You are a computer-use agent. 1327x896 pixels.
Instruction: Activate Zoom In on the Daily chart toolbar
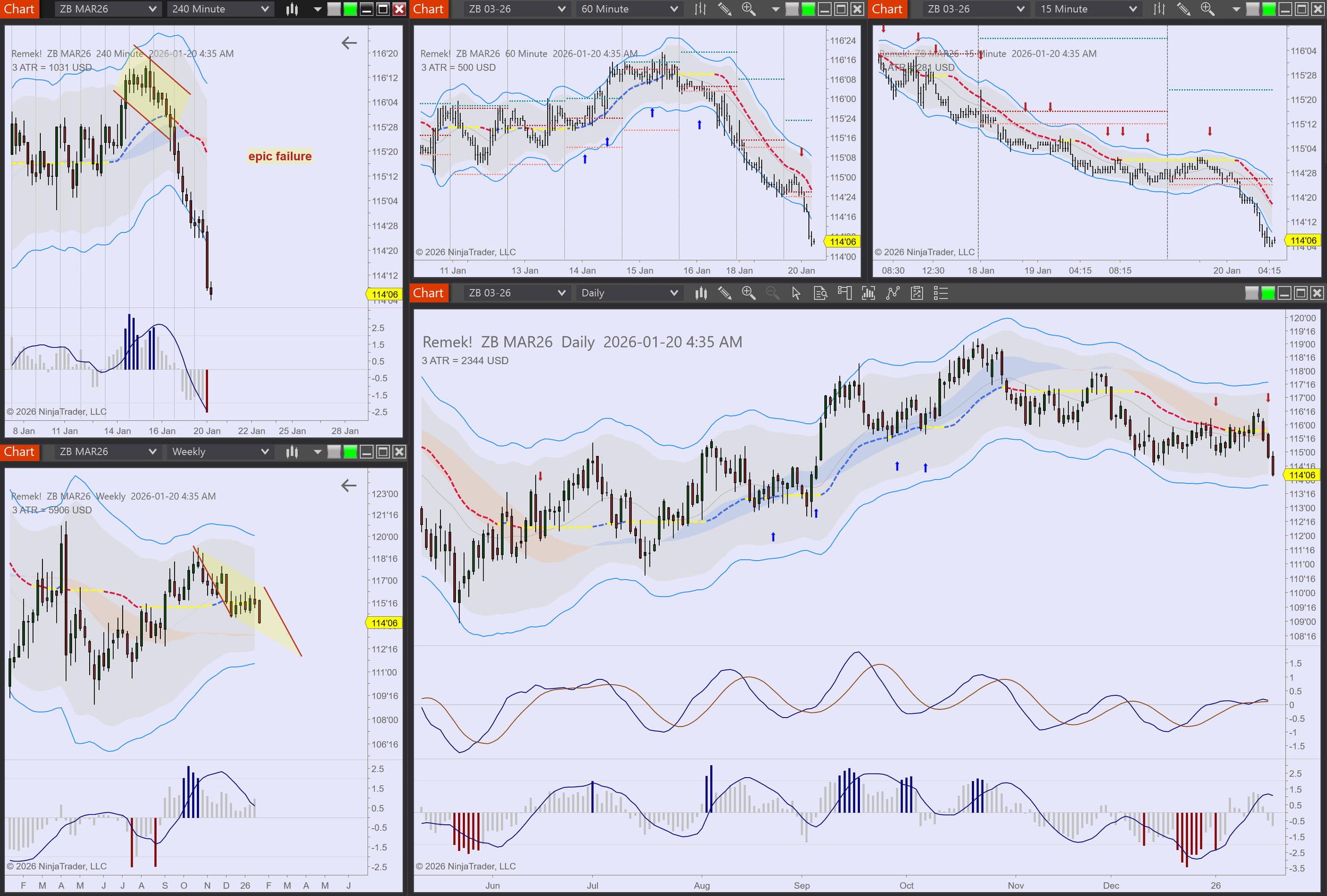coord(749,293)
